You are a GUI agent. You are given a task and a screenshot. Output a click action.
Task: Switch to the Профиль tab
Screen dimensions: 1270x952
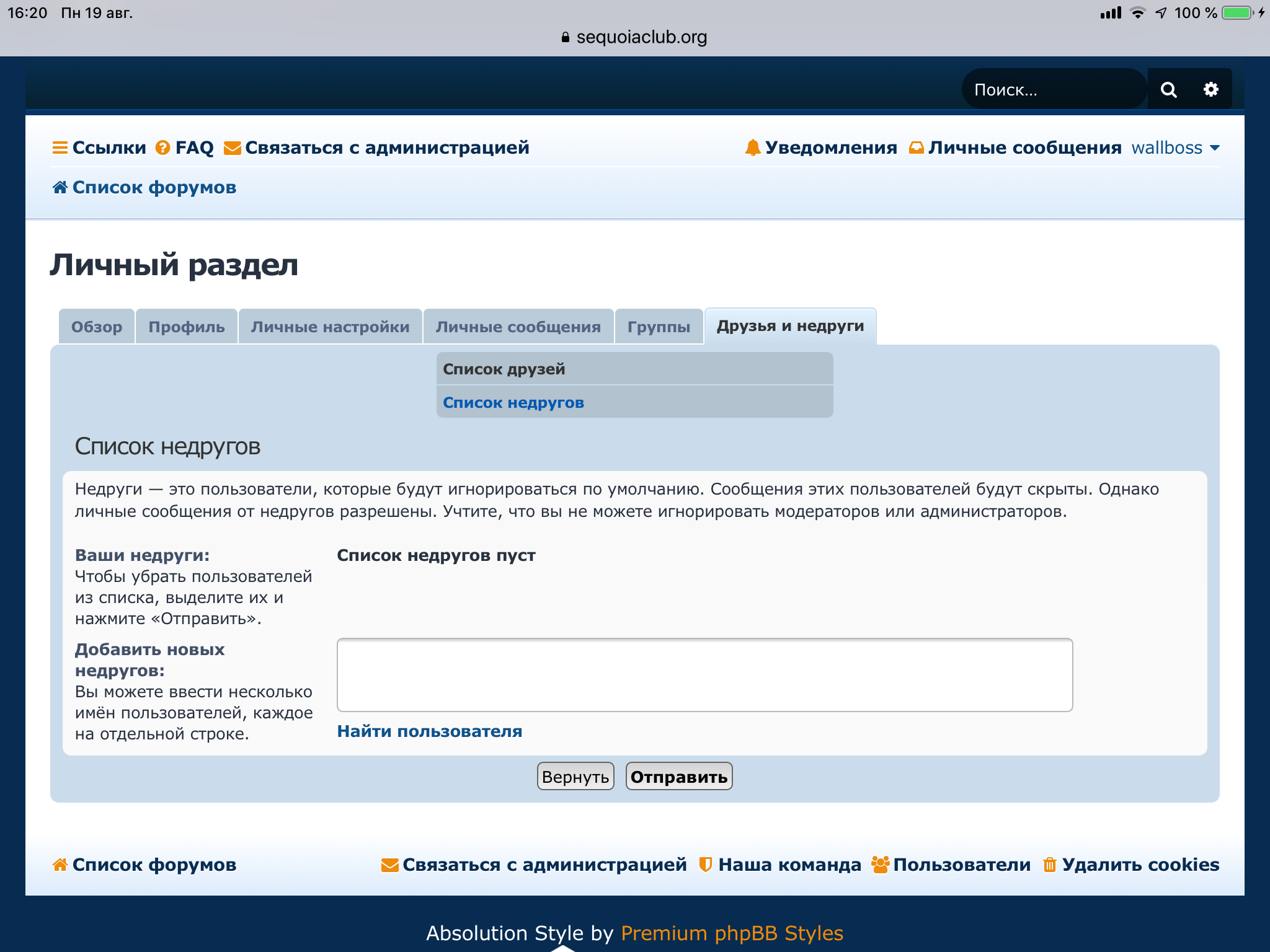pyautogui.click(x=187, y=327)
